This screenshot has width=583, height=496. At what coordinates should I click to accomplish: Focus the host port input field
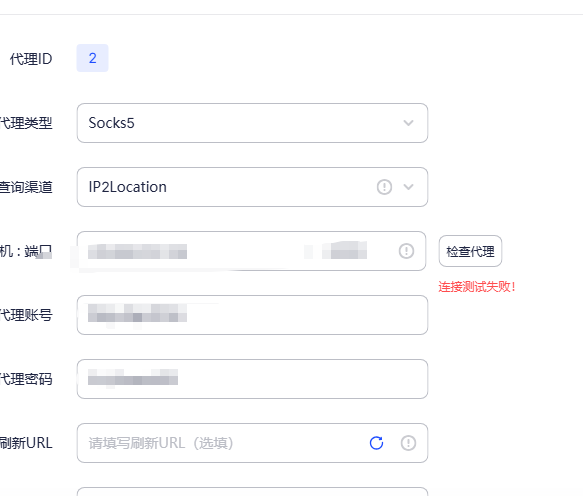click(x=251, y=251)
